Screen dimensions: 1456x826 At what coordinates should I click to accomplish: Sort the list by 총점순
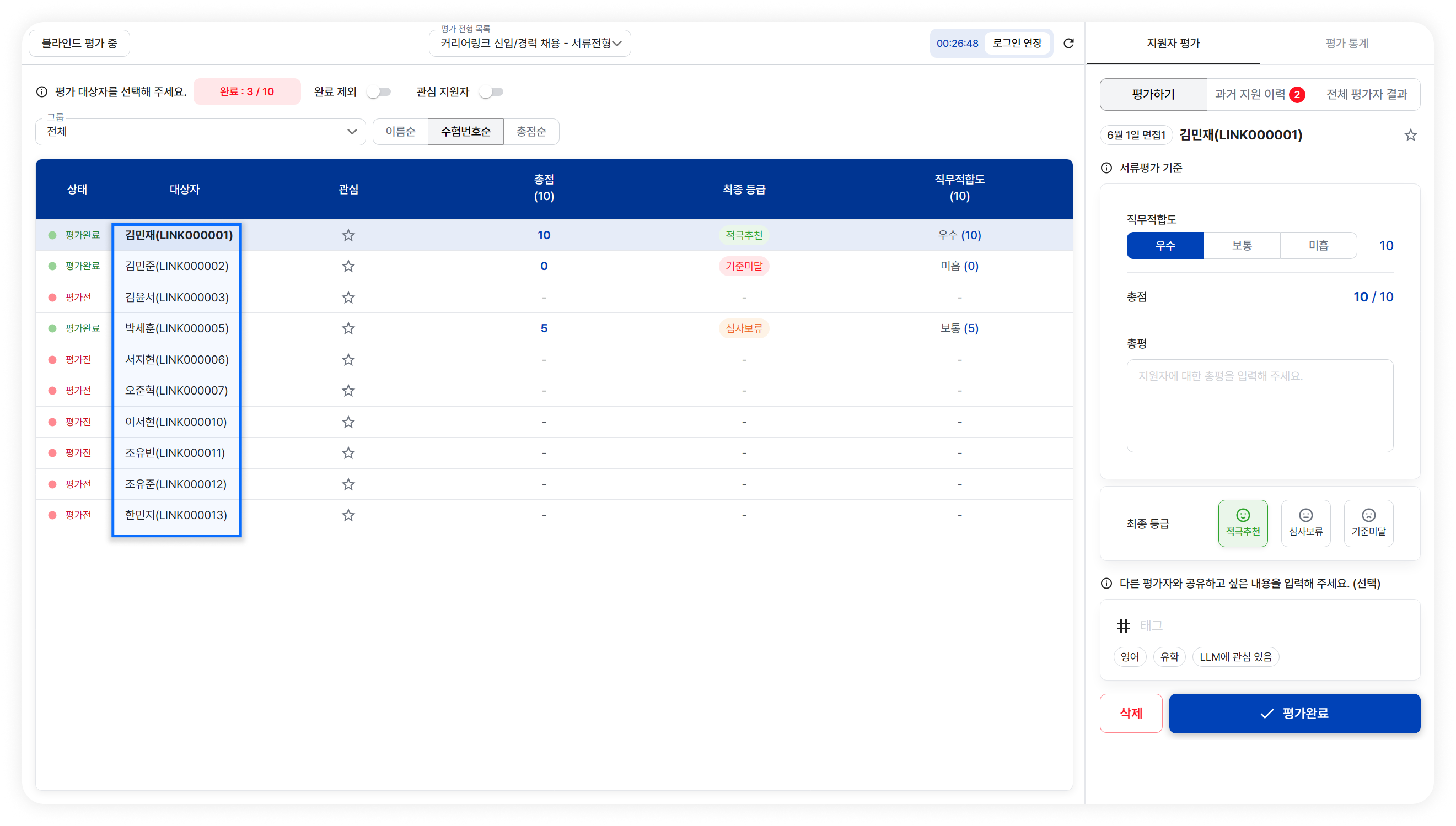(531, 132)
